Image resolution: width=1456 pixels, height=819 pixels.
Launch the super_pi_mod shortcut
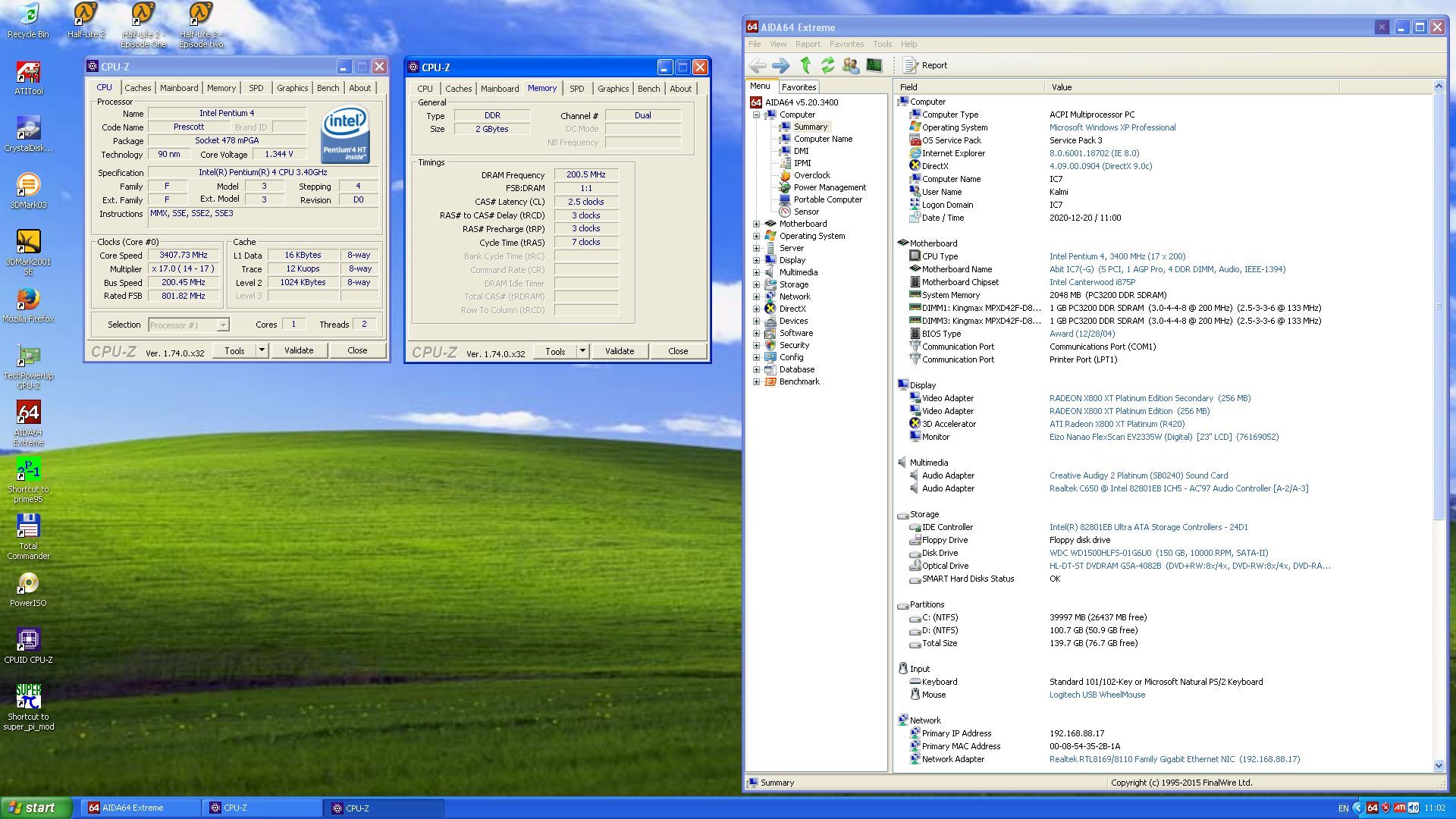click(28, 708)
